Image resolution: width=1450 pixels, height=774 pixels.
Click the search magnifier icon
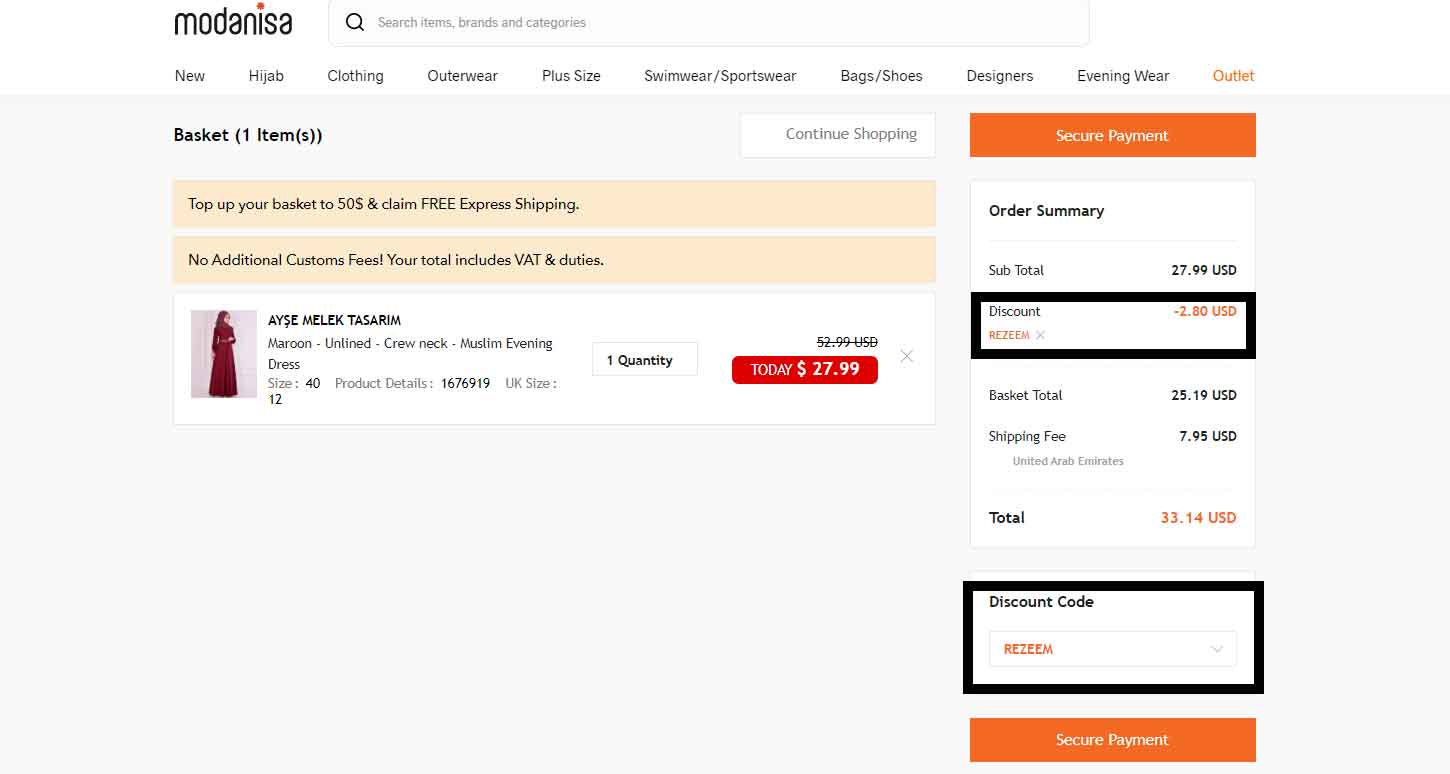(355, 21)
